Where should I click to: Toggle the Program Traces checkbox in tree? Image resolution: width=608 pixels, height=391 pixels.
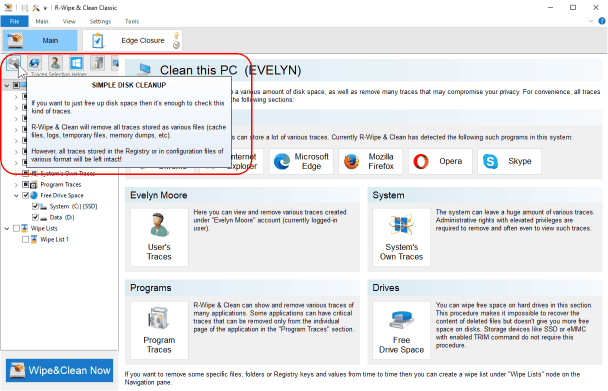click(25, 185)
